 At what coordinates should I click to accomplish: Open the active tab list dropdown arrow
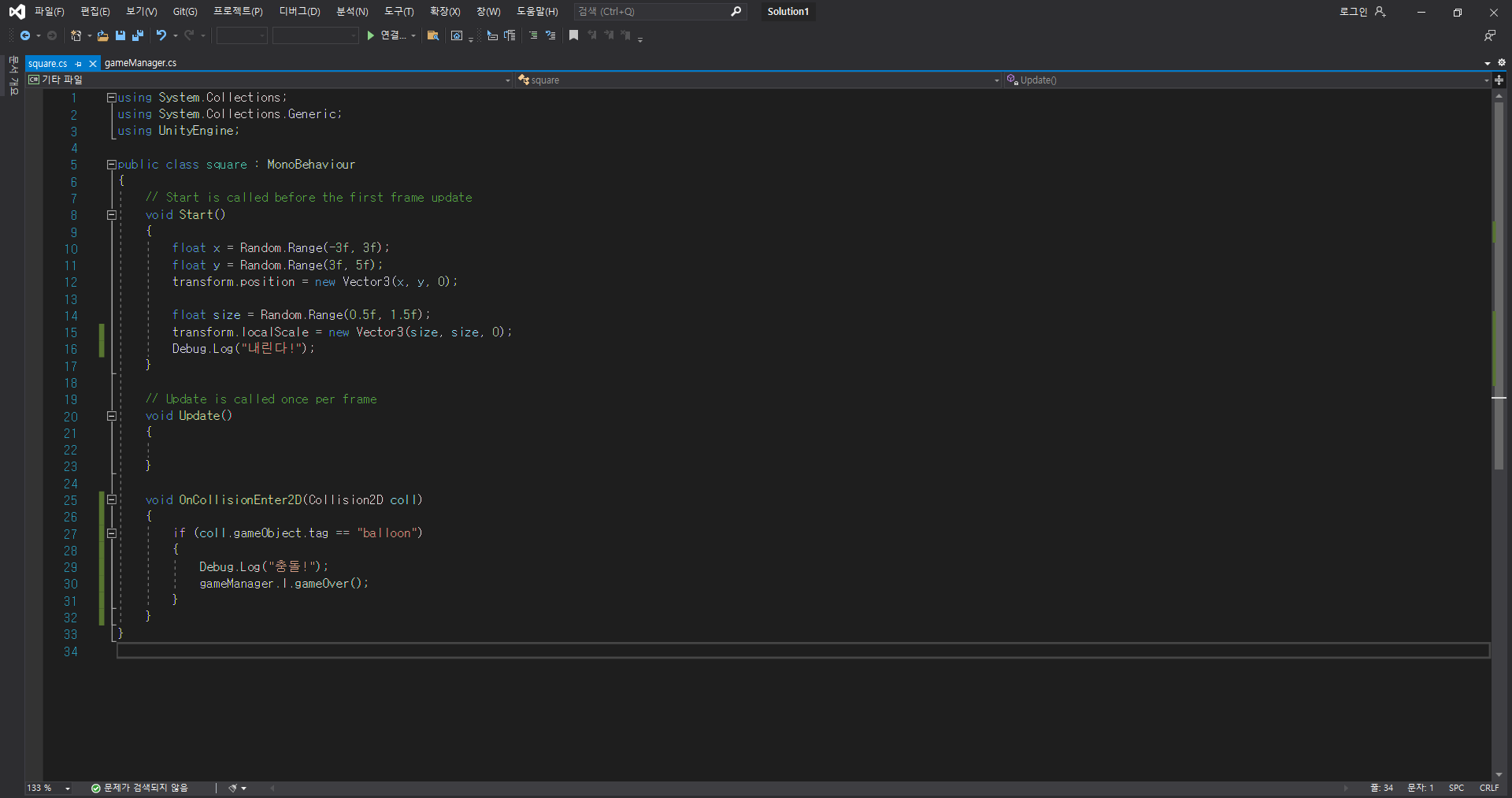click(1488, 63)
